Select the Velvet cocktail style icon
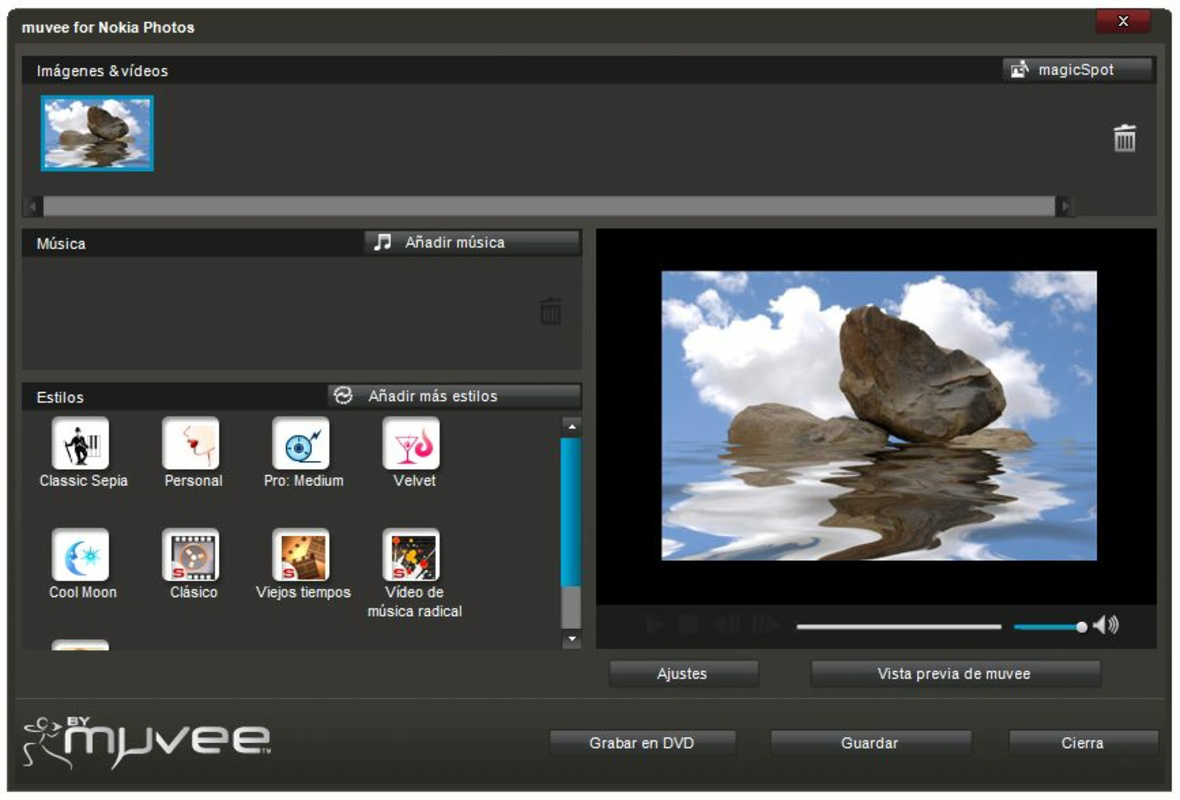 pos(412,443)
